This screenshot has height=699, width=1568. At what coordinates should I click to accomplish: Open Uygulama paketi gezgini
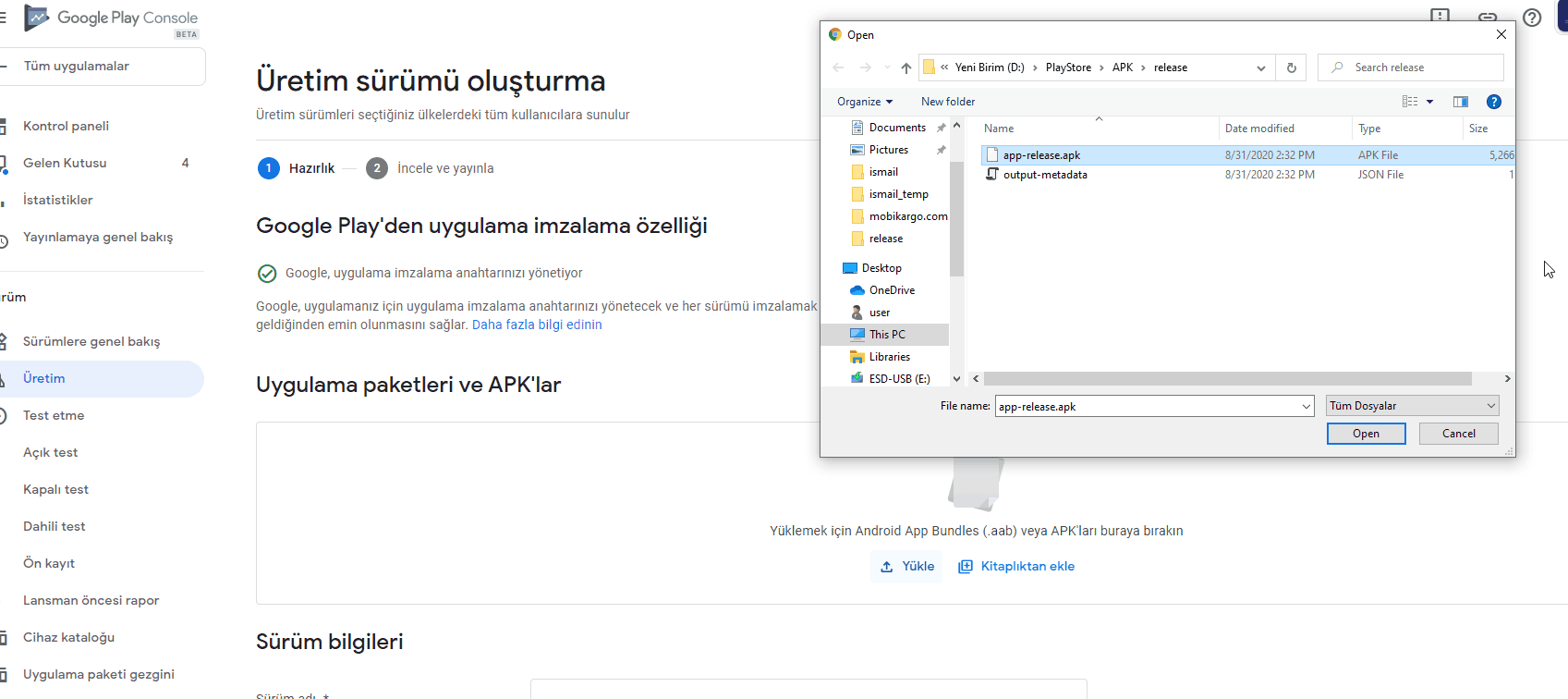[x=99, y=674]
